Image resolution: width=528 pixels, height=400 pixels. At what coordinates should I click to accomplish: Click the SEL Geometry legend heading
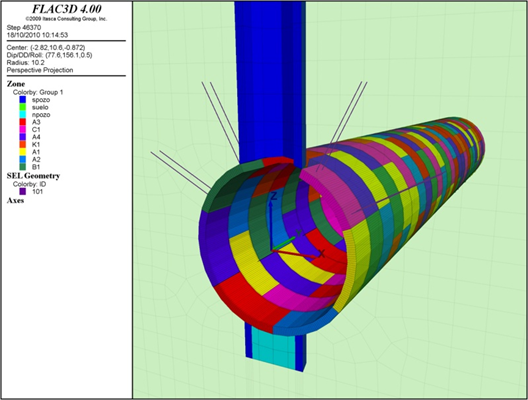click(x=33, y=176)
